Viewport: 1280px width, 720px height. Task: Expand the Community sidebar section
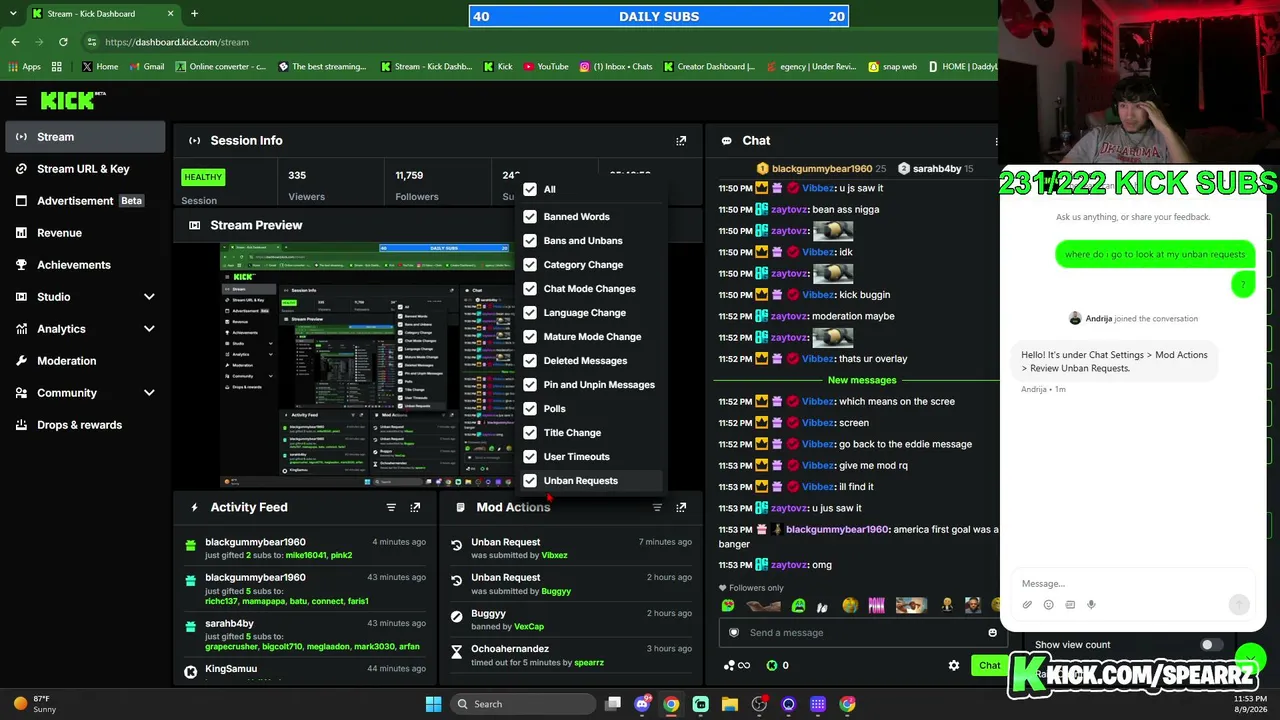(86, 393)
